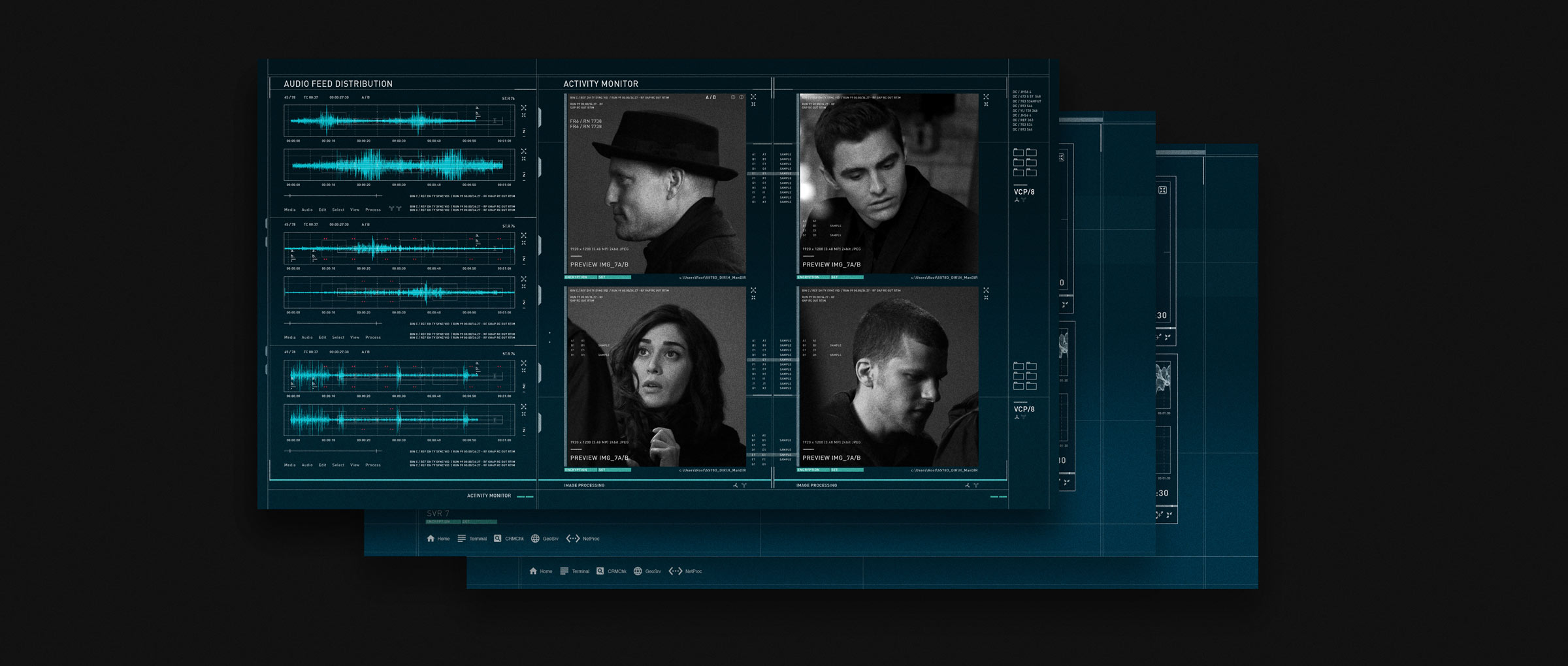Click the boxed expand icon in the rearmost window
This screenshot has width=1568, height=666.
pos(1162,190)
